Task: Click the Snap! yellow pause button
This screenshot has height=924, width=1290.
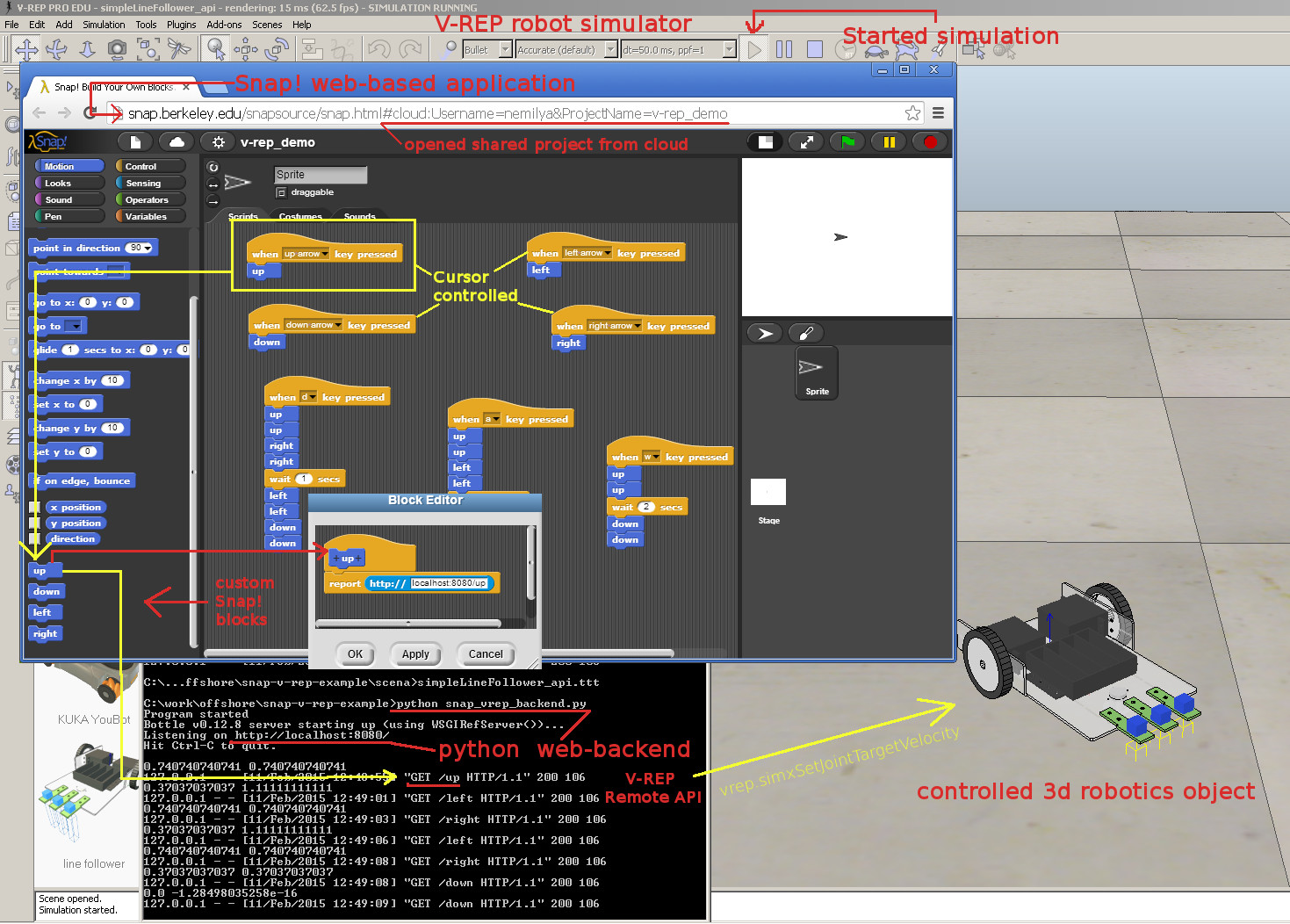Action: pyautogui.click(x=889, y=141)
